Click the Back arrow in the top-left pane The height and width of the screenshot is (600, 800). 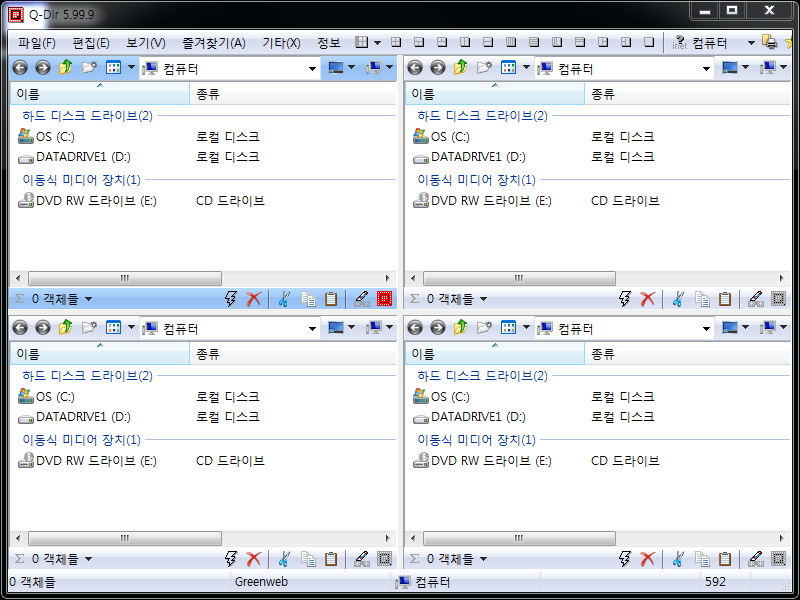tap(20, 68)
